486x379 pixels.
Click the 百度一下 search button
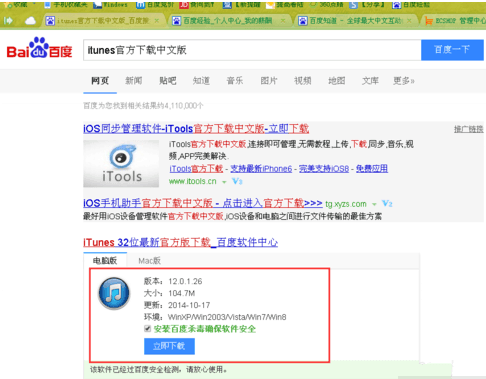(x=452, y=50)
